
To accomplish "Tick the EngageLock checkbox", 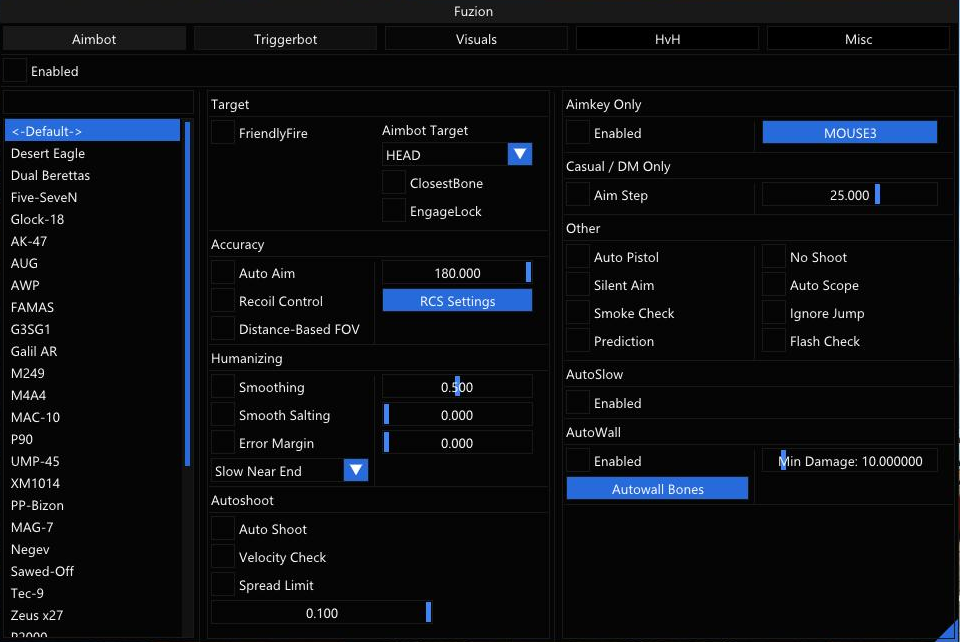I will tap(394, 211).
